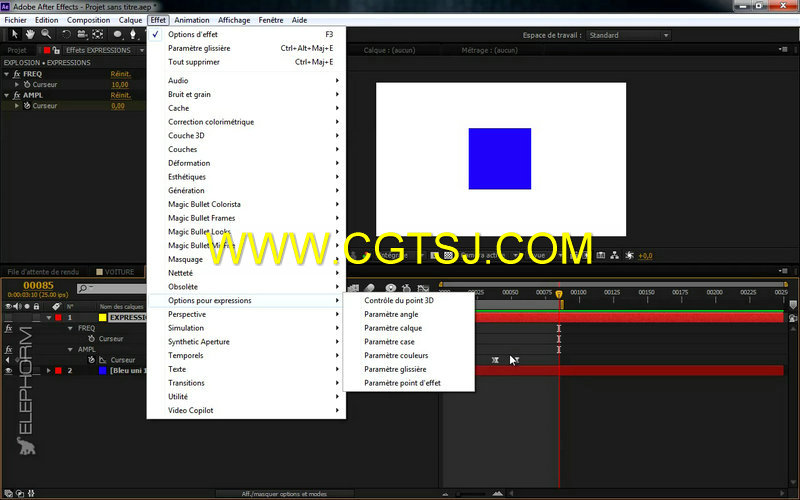
Task: Collapse FREQ group in timeline
Action: tap(70, 329)
